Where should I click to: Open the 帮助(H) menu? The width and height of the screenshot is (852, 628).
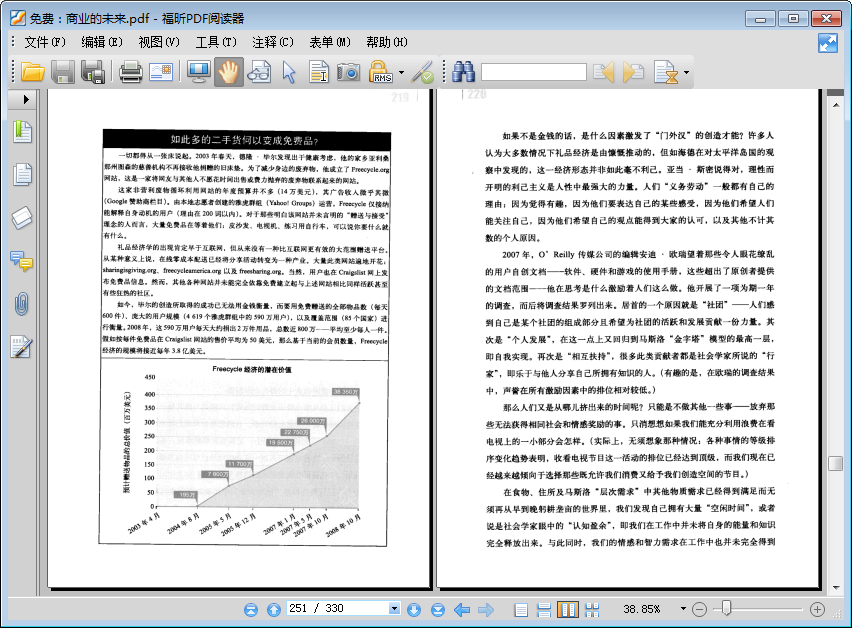(x=387, y=42)
